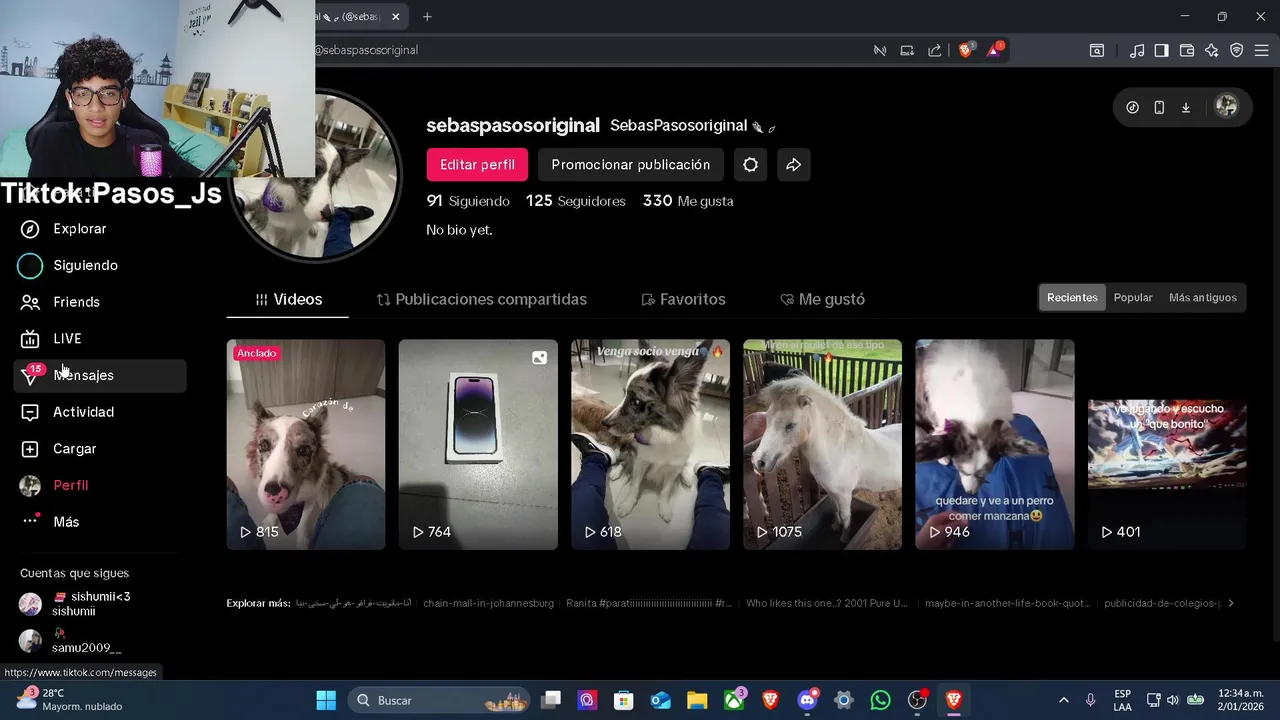Image resolution: width=1280 pixels, height=720 pixels.
Task: Open Brave Leo AI sparkle icon
Action: click(1212, 50)
